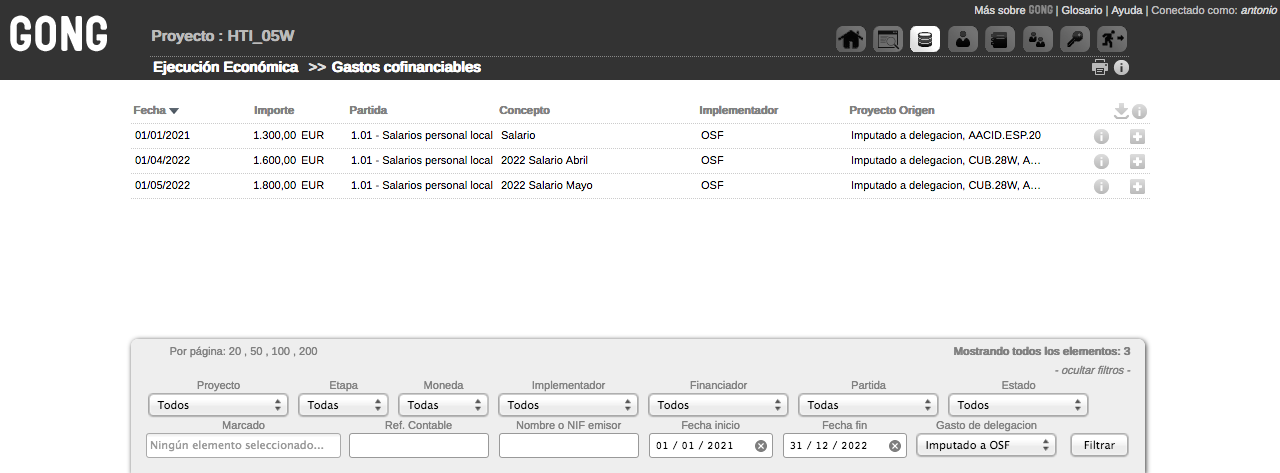This screenshot has height=473, width=1280.
Task: Open the Financiador dropdown
Action: 718,405
